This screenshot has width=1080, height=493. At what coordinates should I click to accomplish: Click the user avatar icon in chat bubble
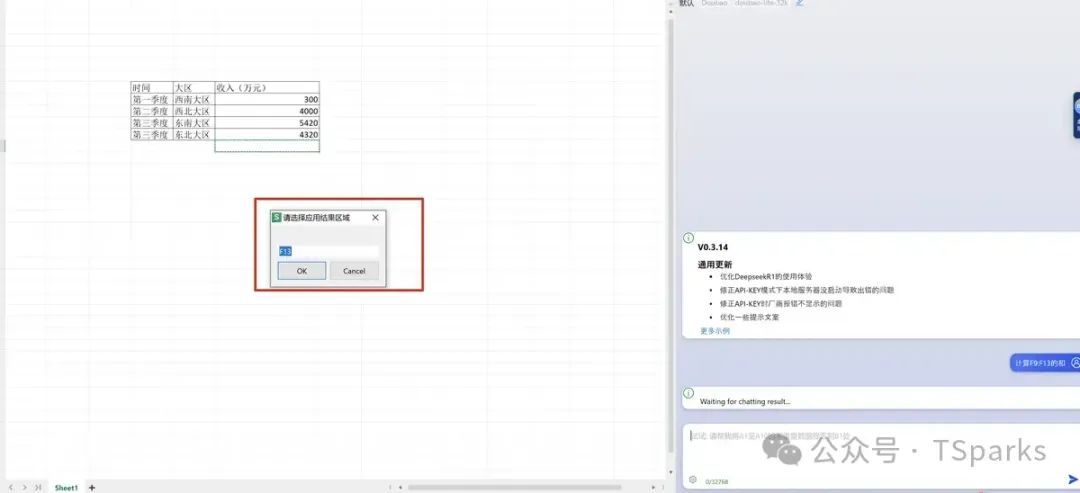1076,363
